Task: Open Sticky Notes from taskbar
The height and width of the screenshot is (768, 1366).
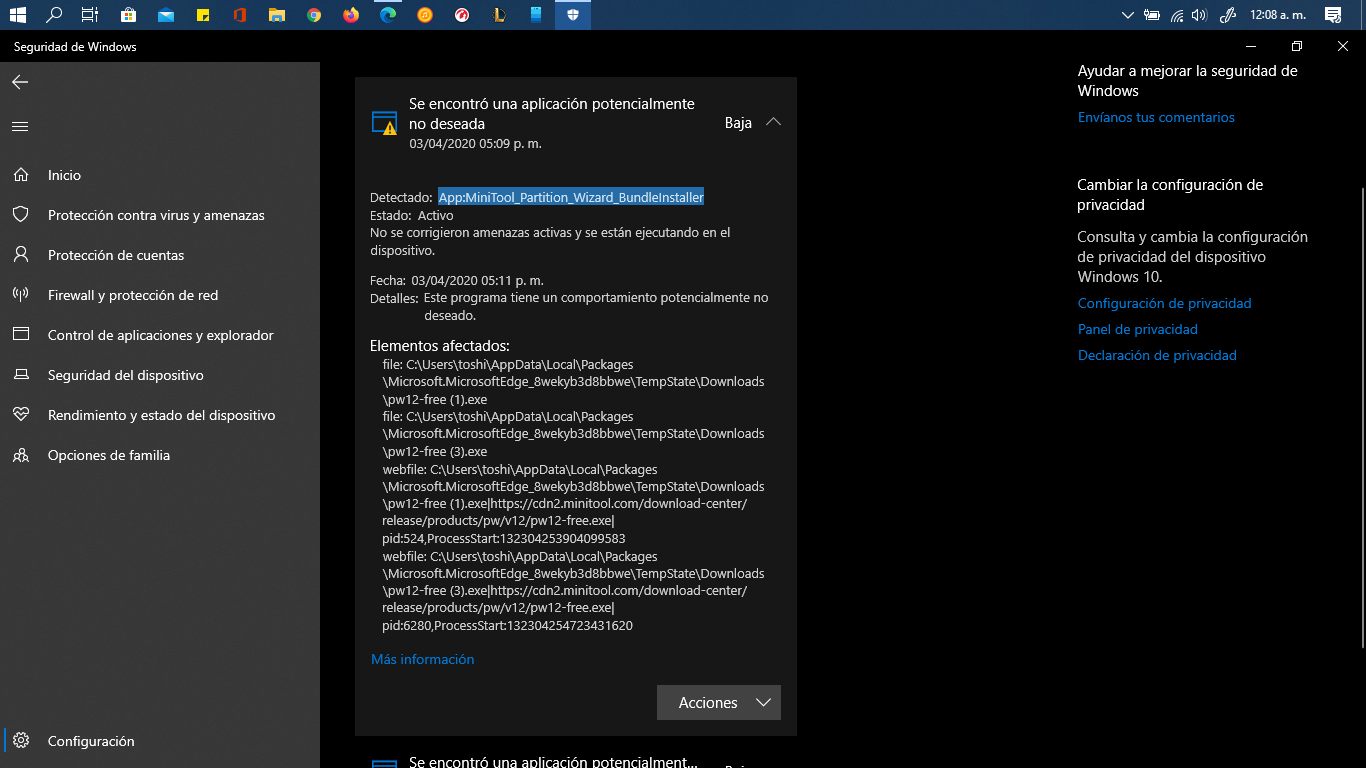Action: (x=202, y=15)
